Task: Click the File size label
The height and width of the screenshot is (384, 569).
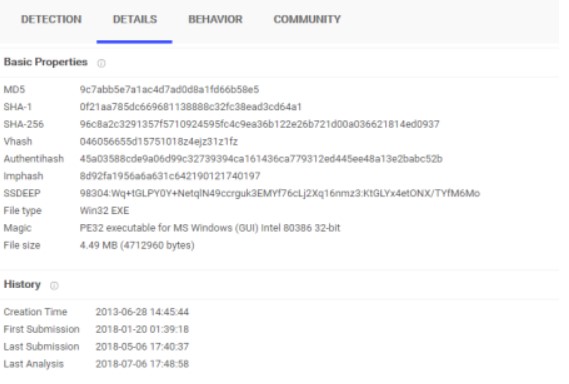Action: point(22,246)
